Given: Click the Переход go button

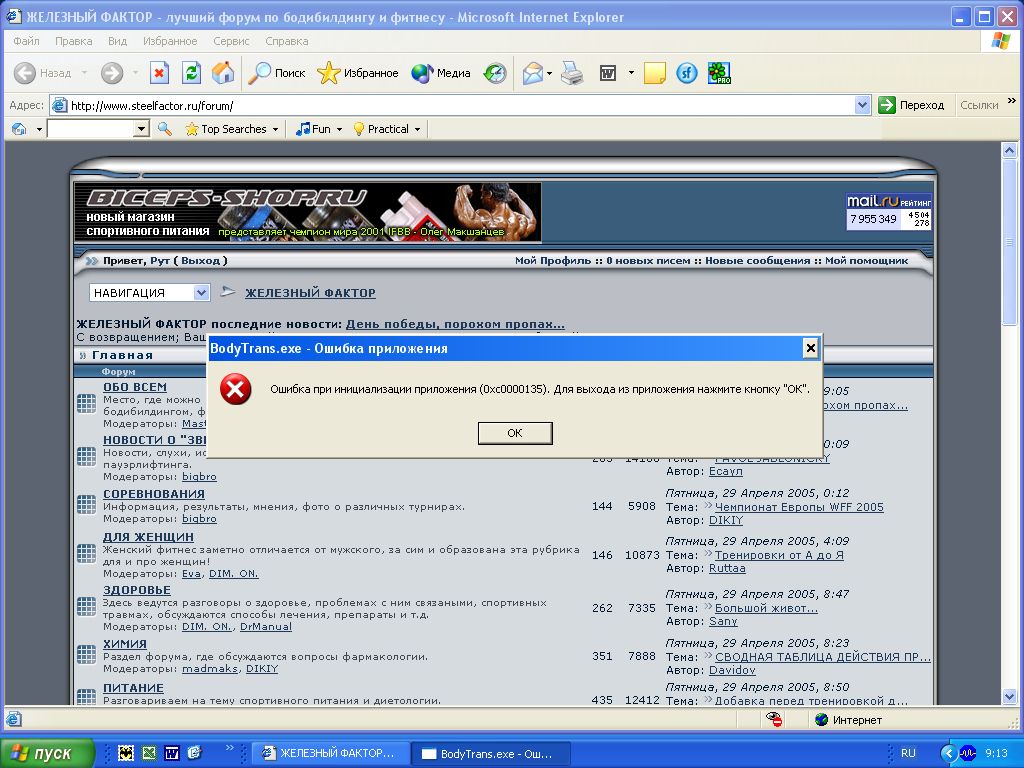Looking at the screenshot, I should (x=911, y=105).
